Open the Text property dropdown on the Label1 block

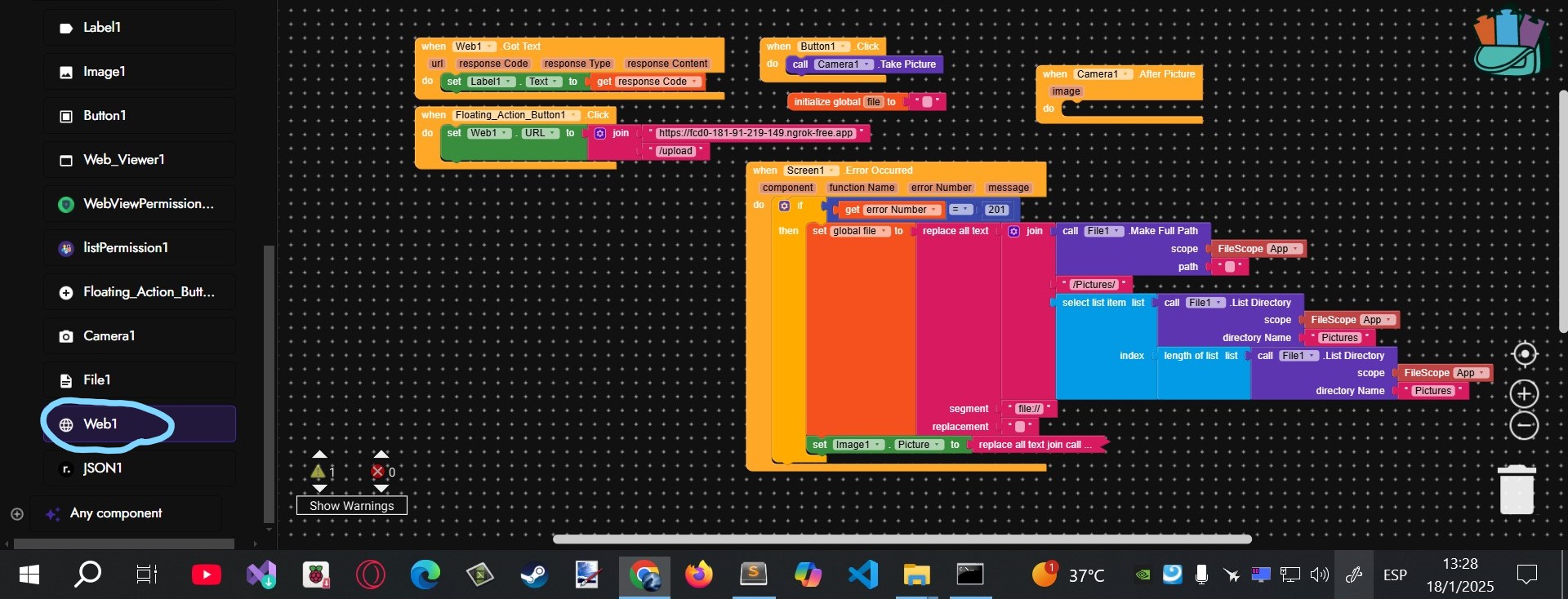point(543,82)
